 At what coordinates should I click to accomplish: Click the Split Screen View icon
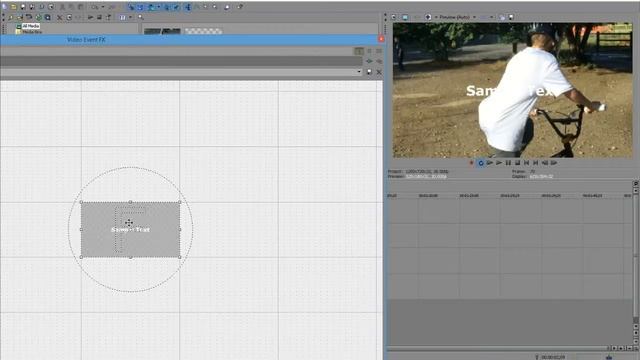pyautogui.click(x=428, y=17)
